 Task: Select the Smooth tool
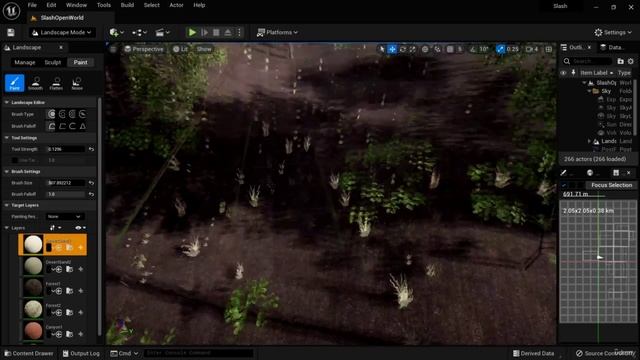click(36, 83)
